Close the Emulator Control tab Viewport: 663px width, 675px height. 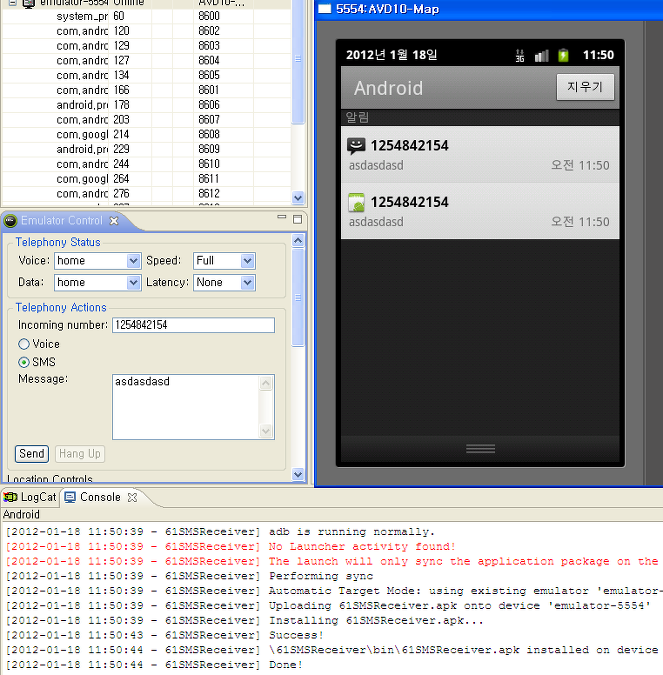pos(114,221)
